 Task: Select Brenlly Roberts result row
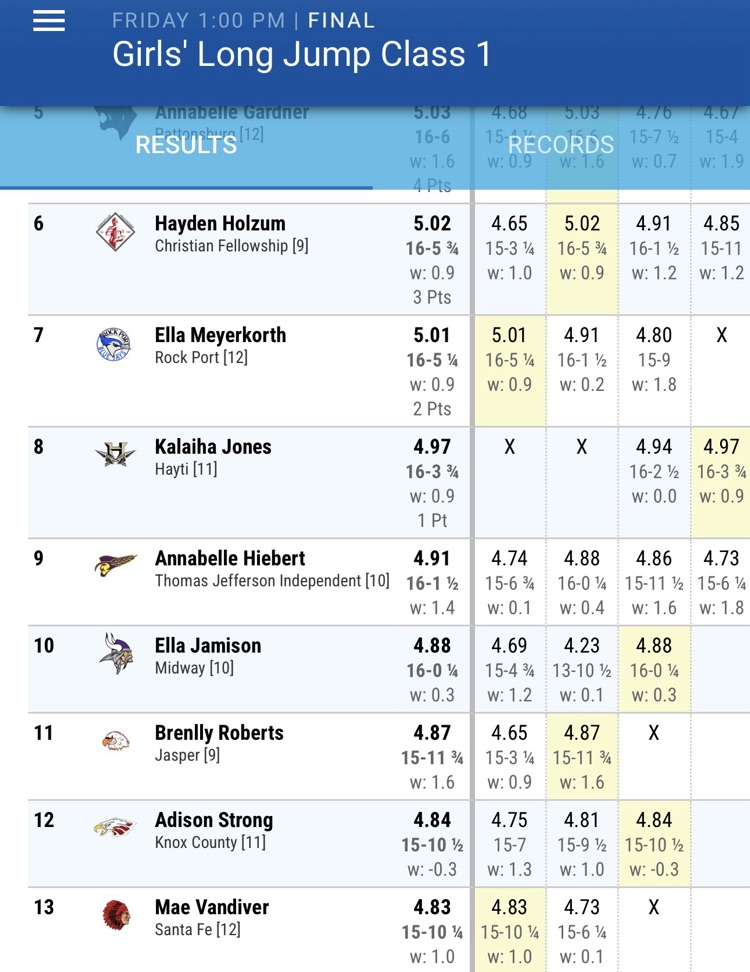[x=389, y=756]
